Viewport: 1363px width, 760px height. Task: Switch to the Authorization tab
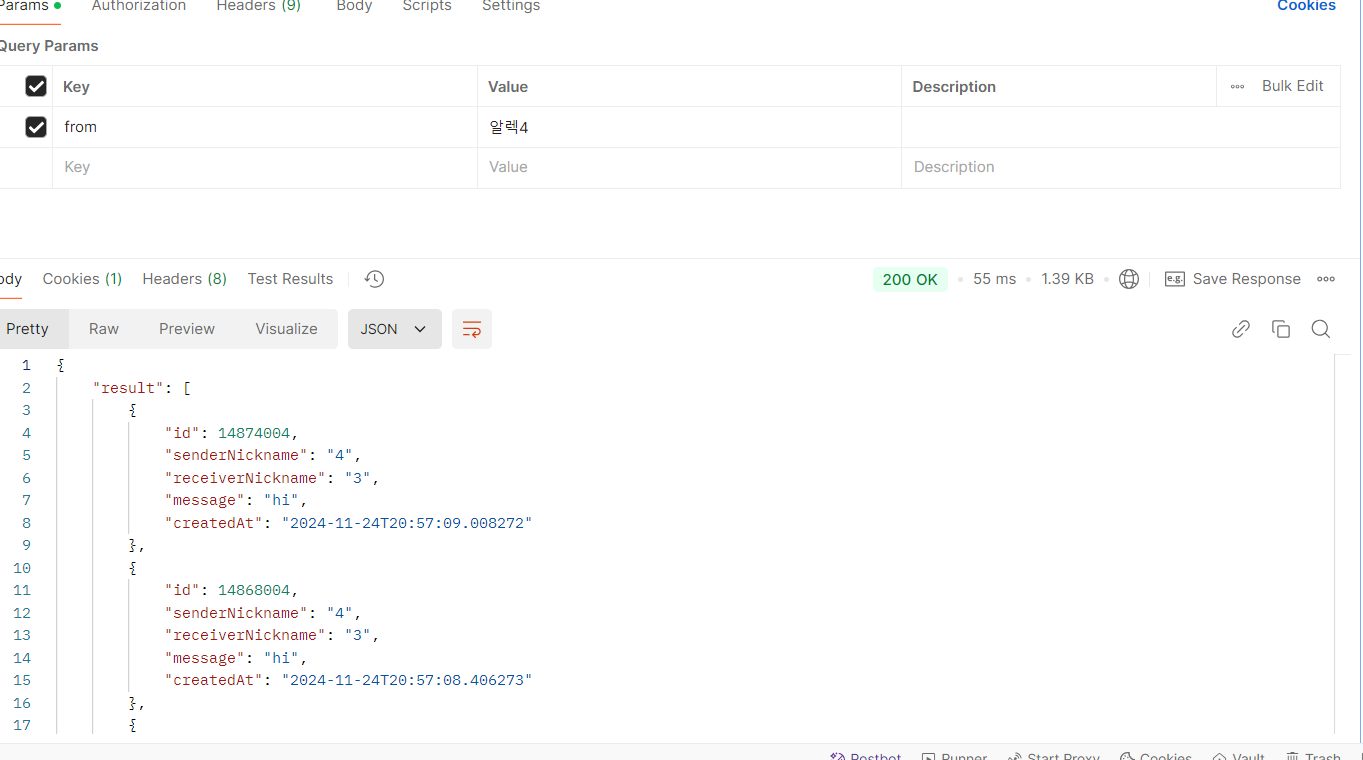coord(139,6)
